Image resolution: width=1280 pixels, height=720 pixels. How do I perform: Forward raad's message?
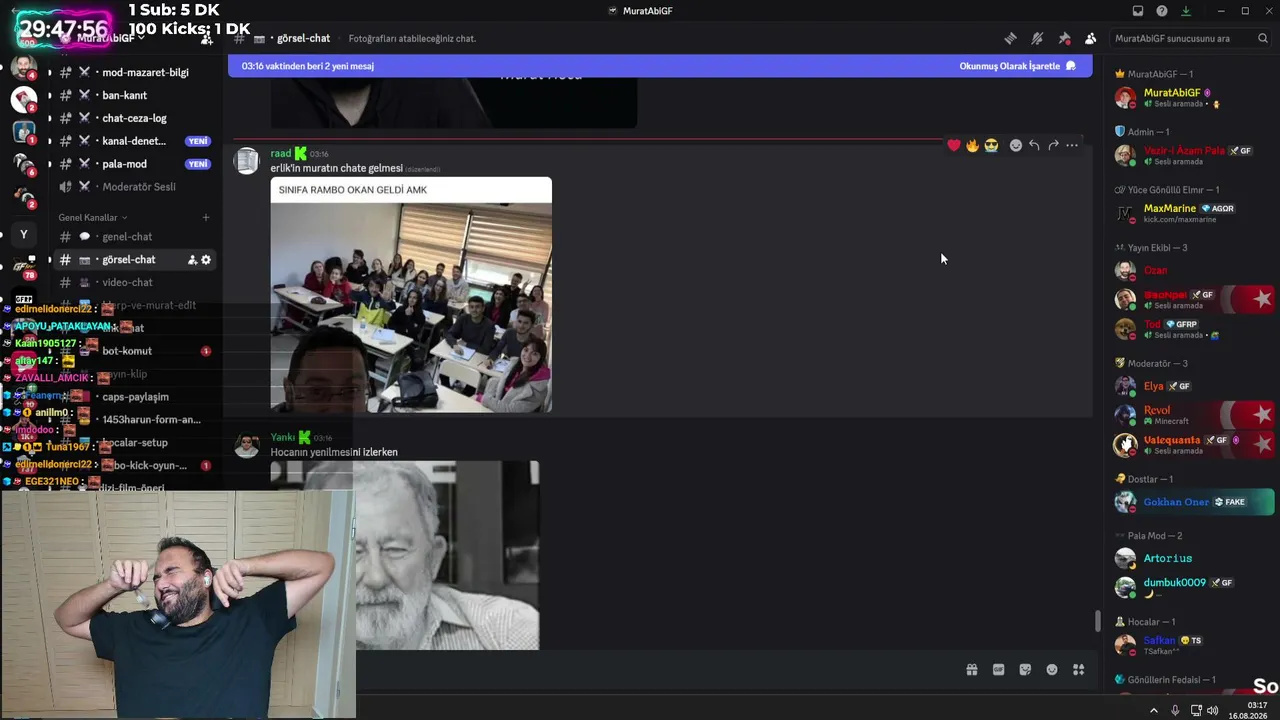coord(1053,145)
